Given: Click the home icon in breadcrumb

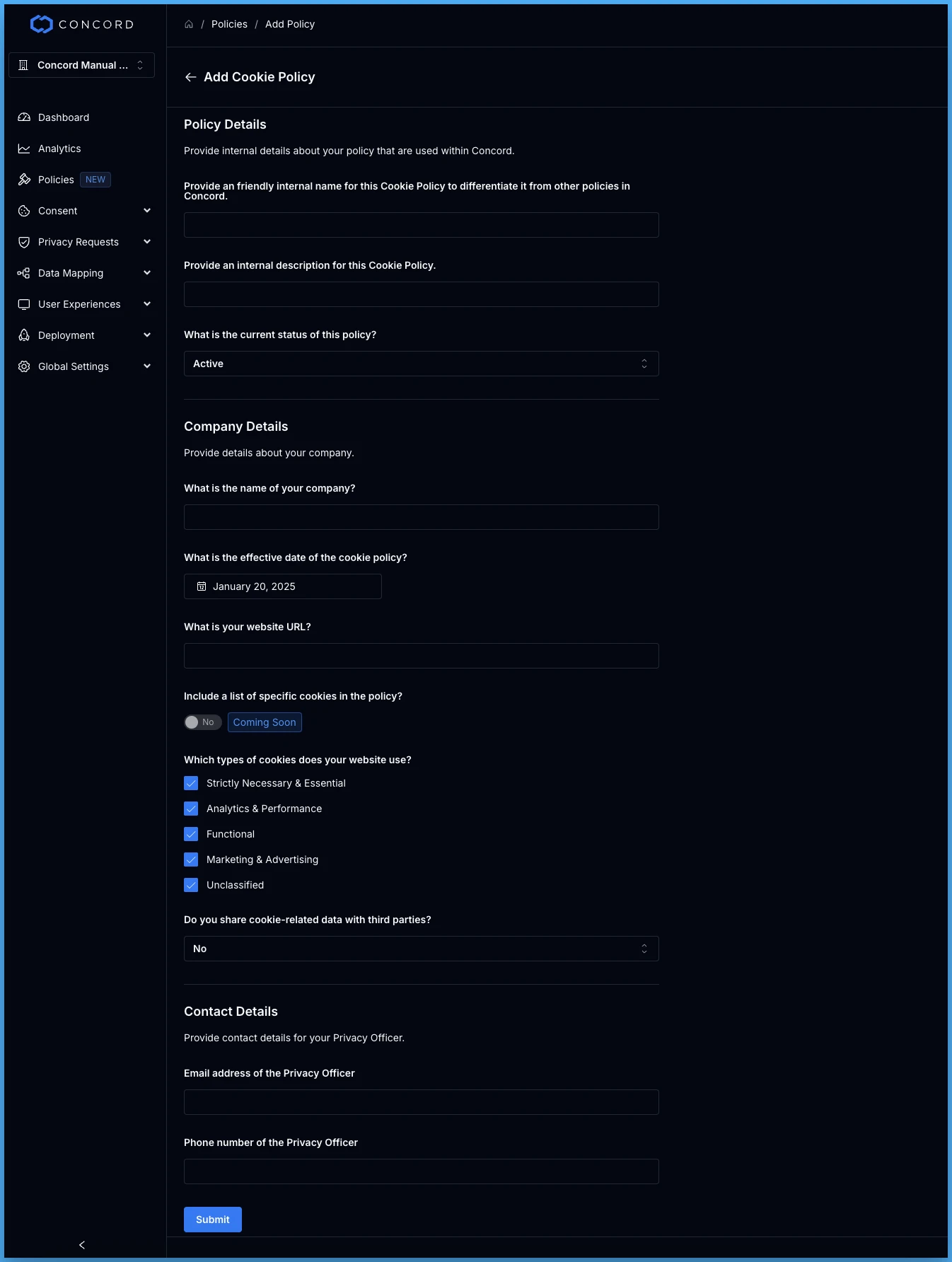Looking at the screenshot, I should [x=189, y=24].
